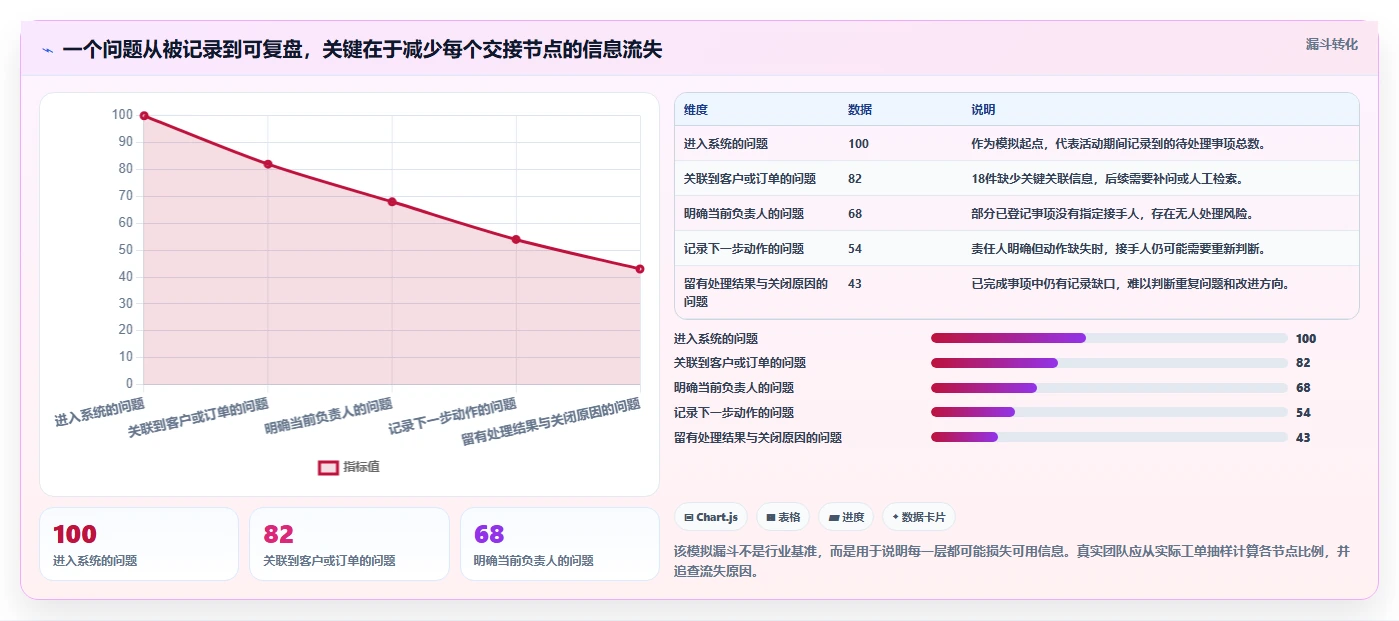
Task: Select the 表格 tag chip
Action: click(x=783, y=517)
